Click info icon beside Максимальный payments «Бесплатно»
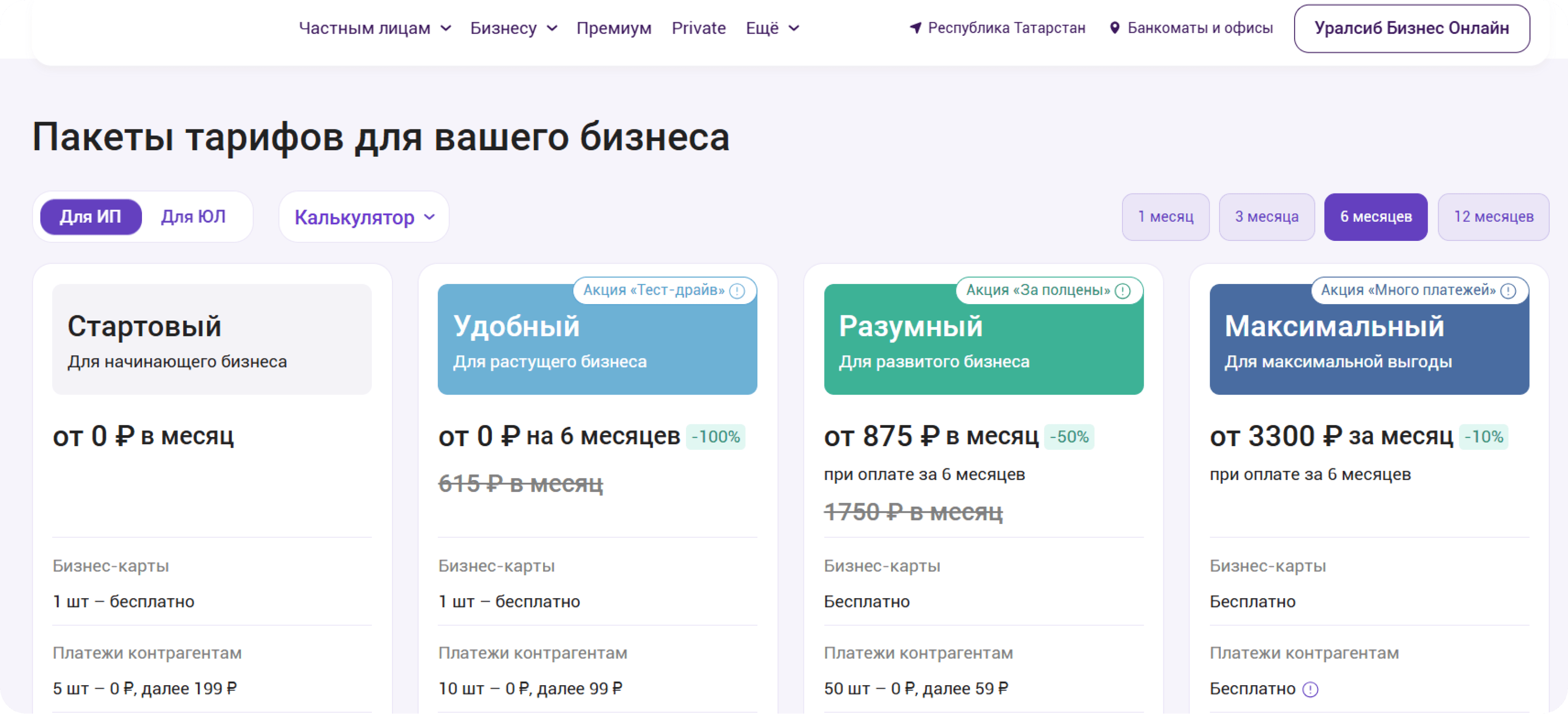1568x714 pixels. 1310,689
